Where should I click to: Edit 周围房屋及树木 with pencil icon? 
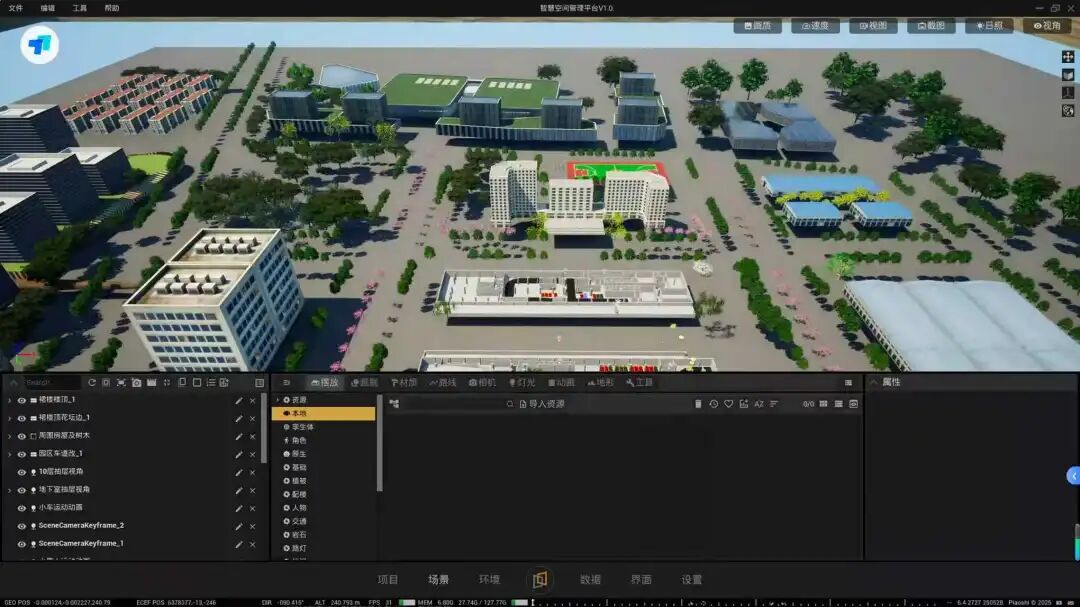tap(239, 436)
